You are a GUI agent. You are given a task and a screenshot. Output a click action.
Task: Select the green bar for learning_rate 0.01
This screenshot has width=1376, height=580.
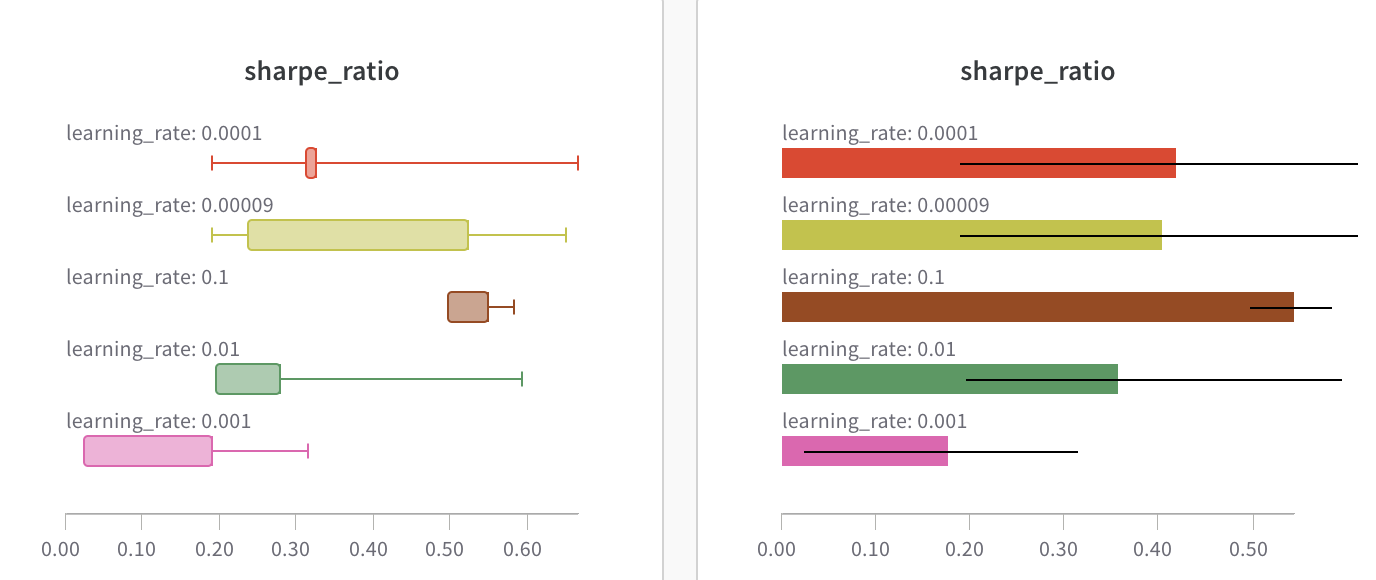tap(870, 379)
